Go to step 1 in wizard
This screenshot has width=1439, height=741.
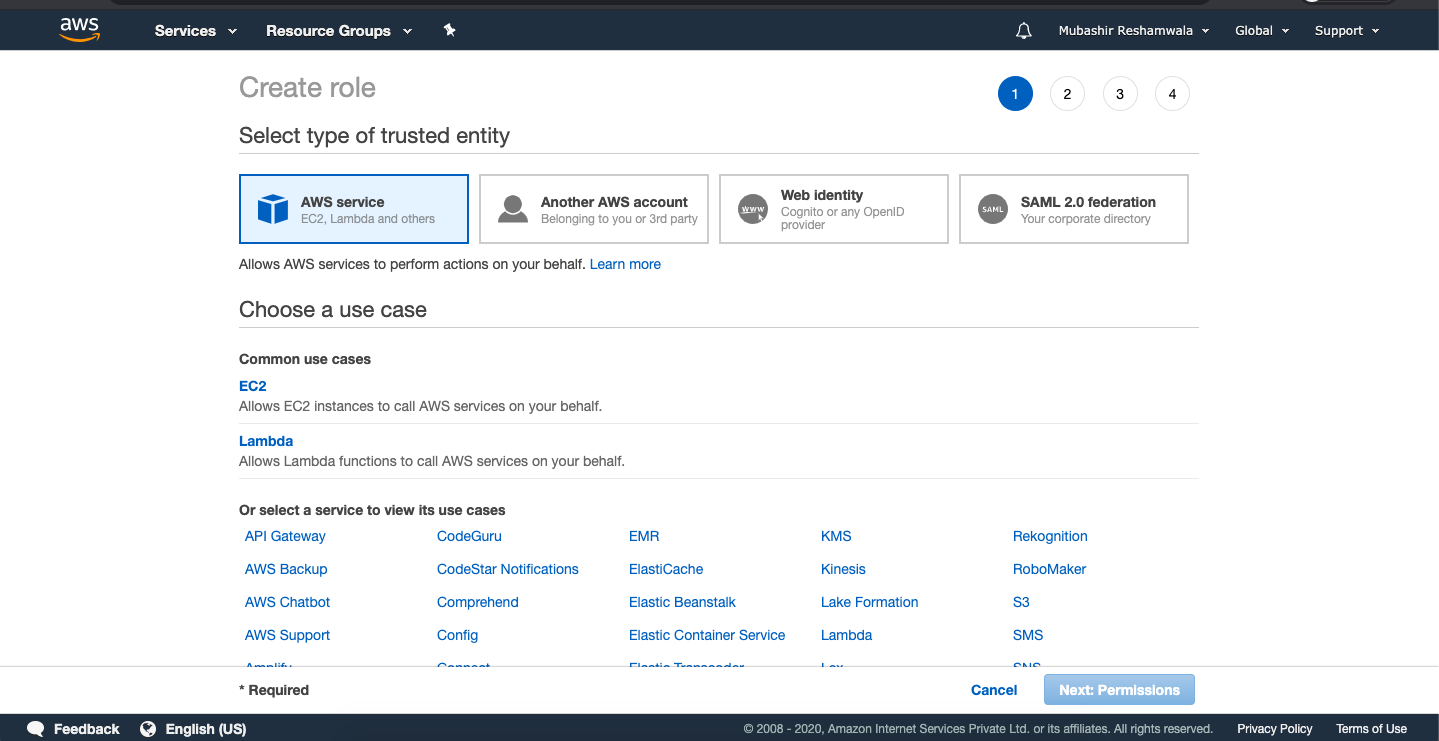coord(1015,94)
